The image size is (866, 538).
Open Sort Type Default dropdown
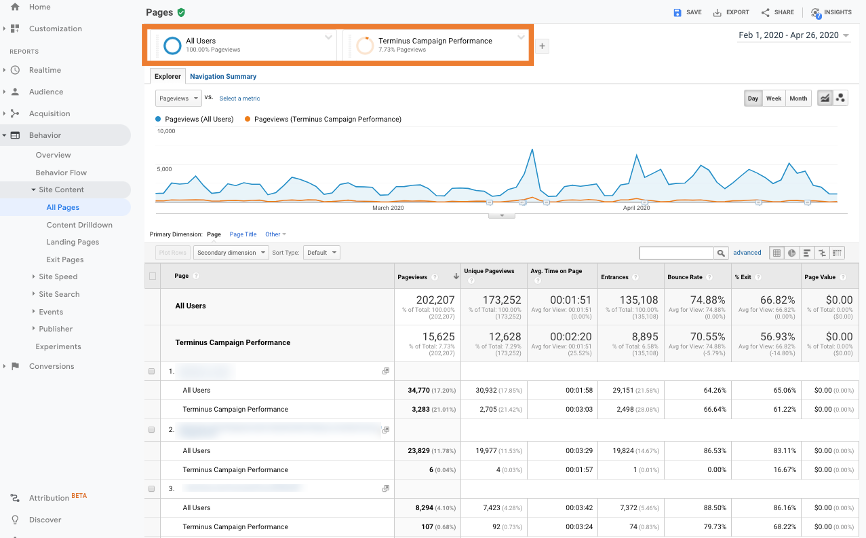click(321, 252)
